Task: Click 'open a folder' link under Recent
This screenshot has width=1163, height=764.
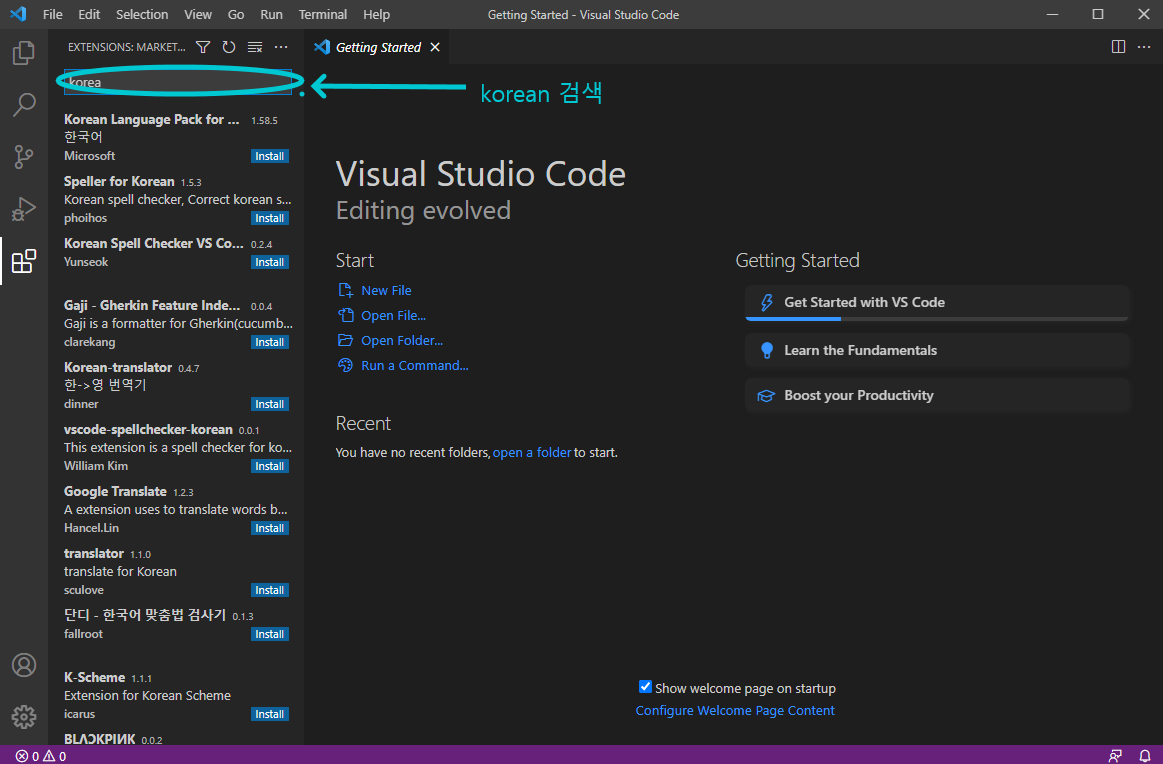Action: [532, 452]
